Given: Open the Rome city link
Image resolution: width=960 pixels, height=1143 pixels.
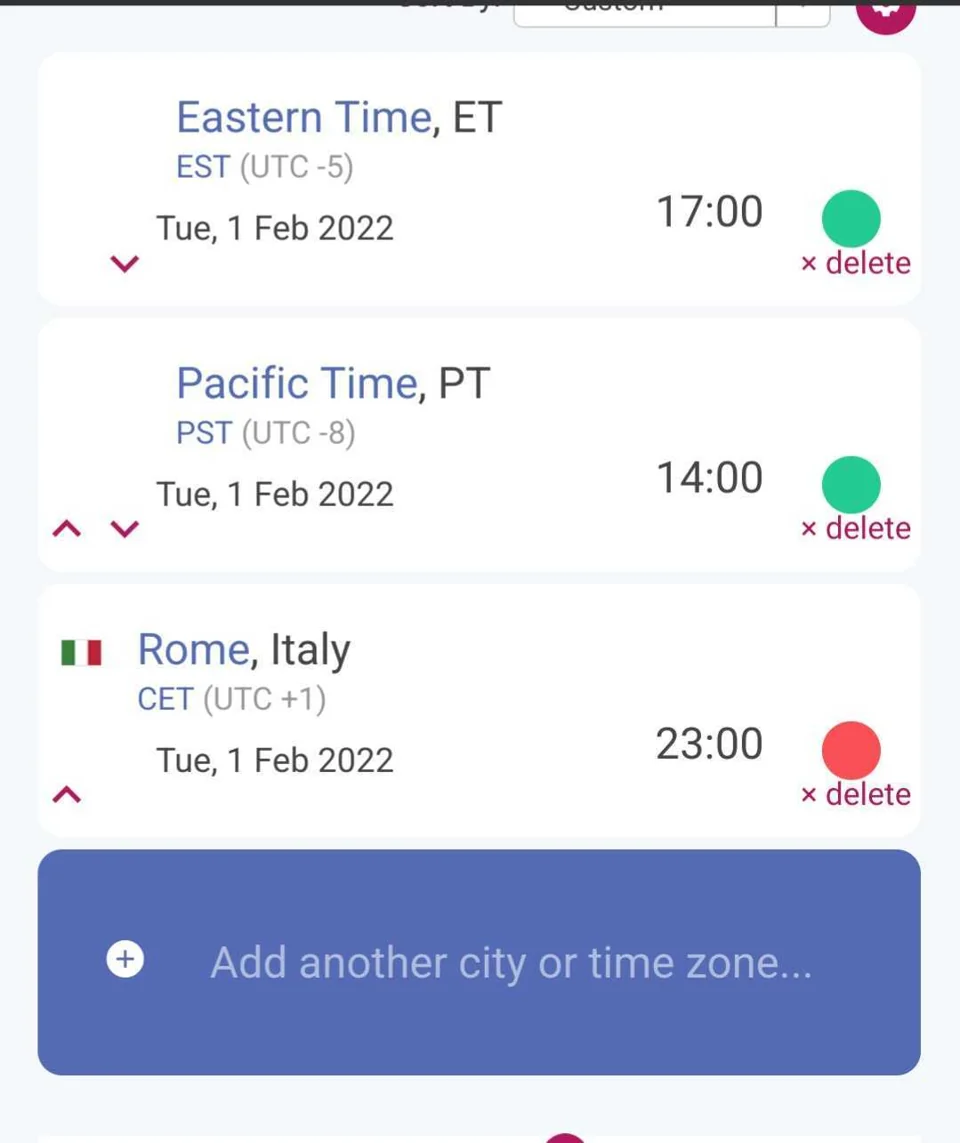Looking at the screenshot, I should point(195,649).
